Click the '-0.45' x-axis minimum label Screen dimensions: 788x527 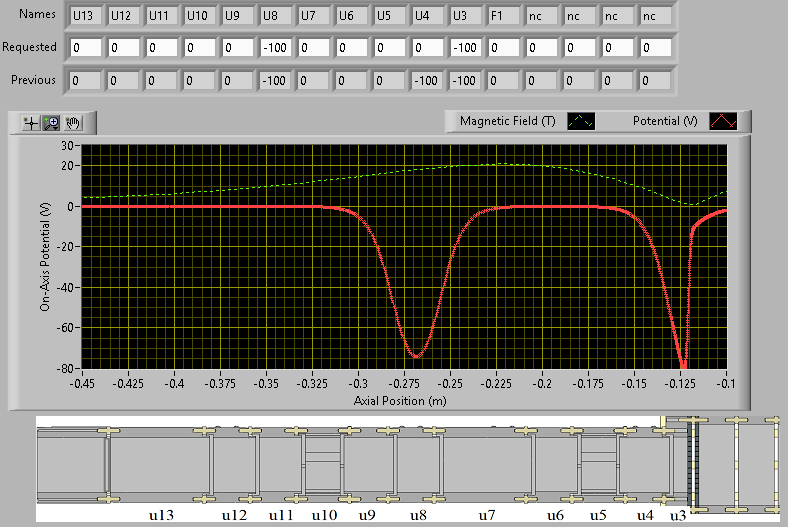point(82,384)
